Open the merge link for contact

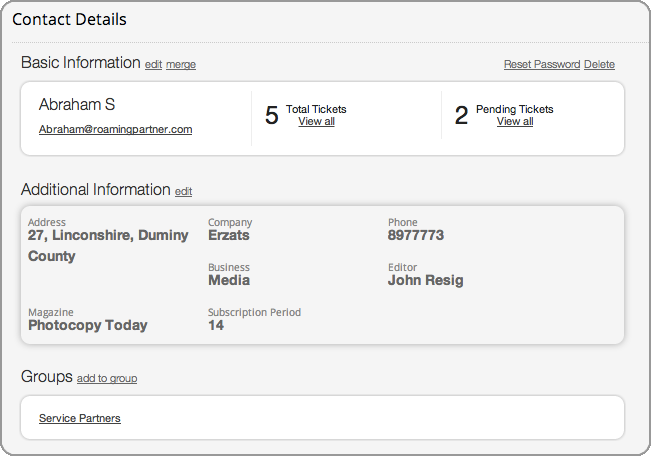(x=181, y=64)
